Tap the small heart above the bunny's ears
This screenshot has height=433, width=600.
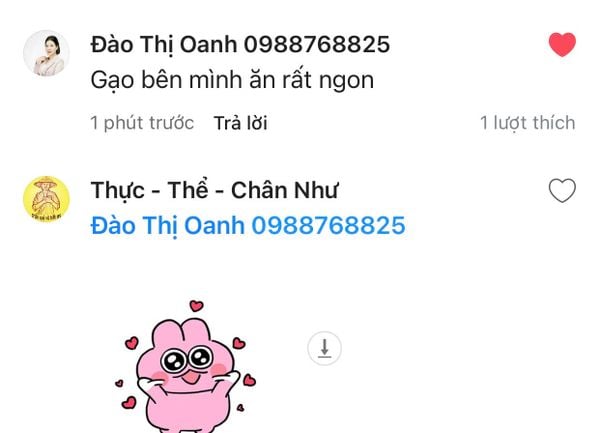[196, 306]
